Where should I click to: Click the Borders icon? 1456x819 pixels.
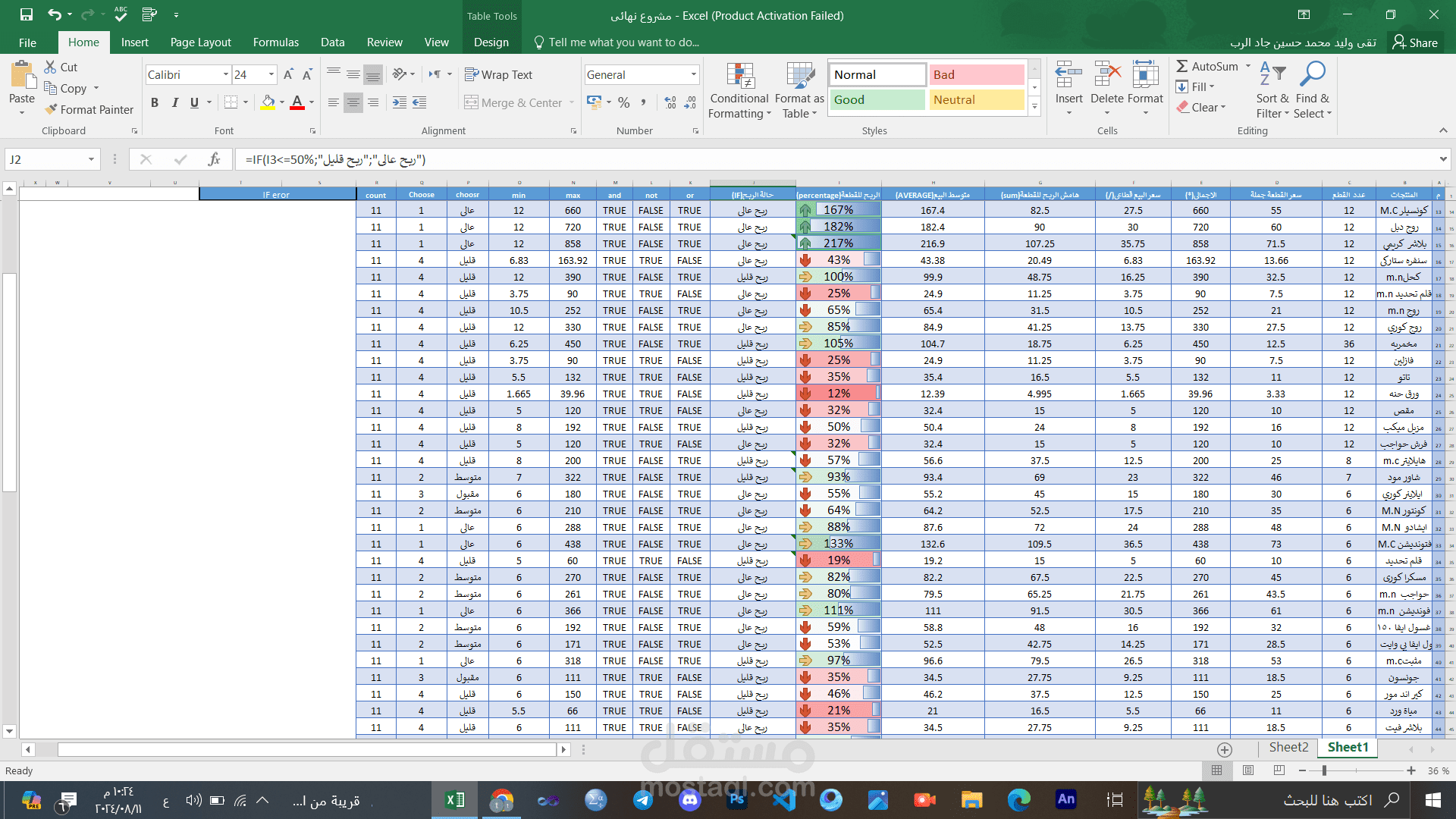point(231,102)
